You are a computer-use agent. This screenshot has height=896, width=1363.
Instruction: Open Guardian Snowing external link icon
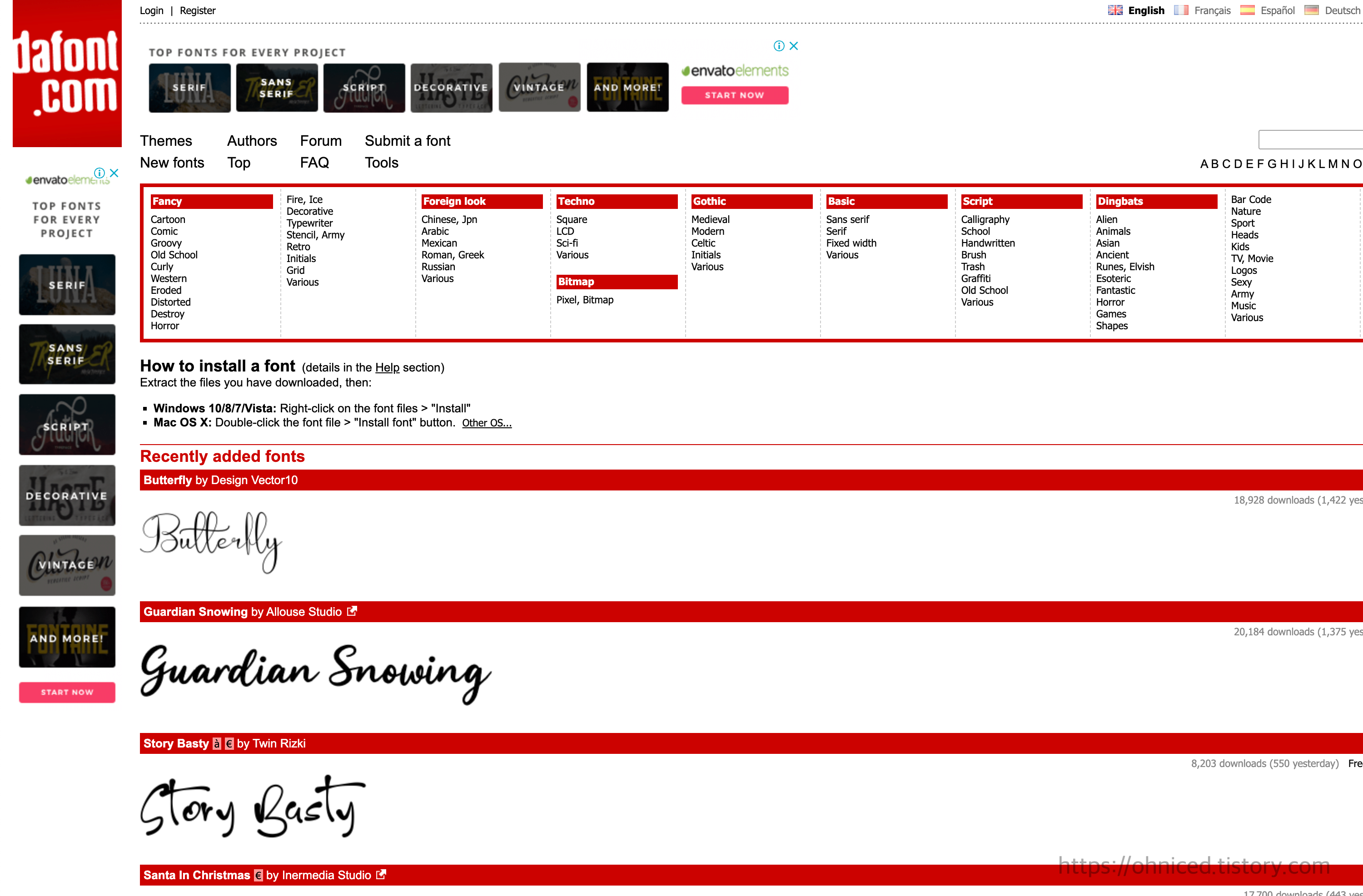pyautogui.click(x=352, y=611)
